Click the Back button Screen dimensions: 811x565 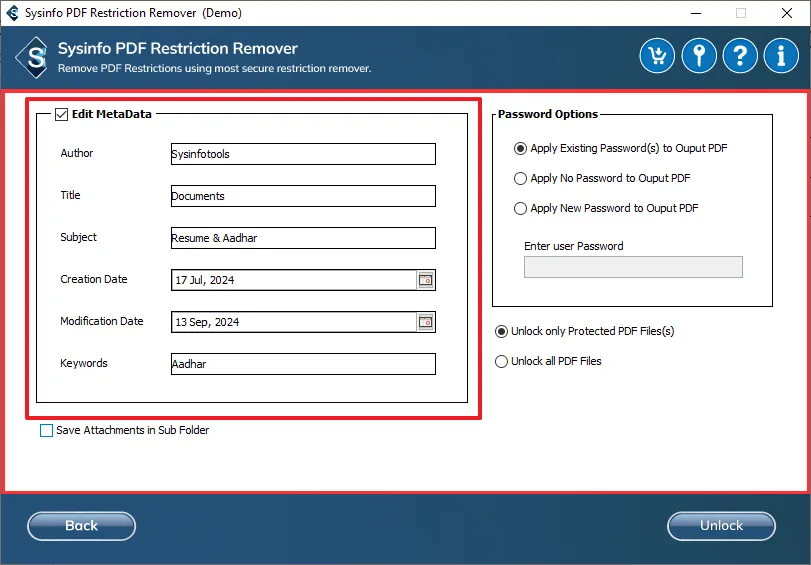(81, 526)
